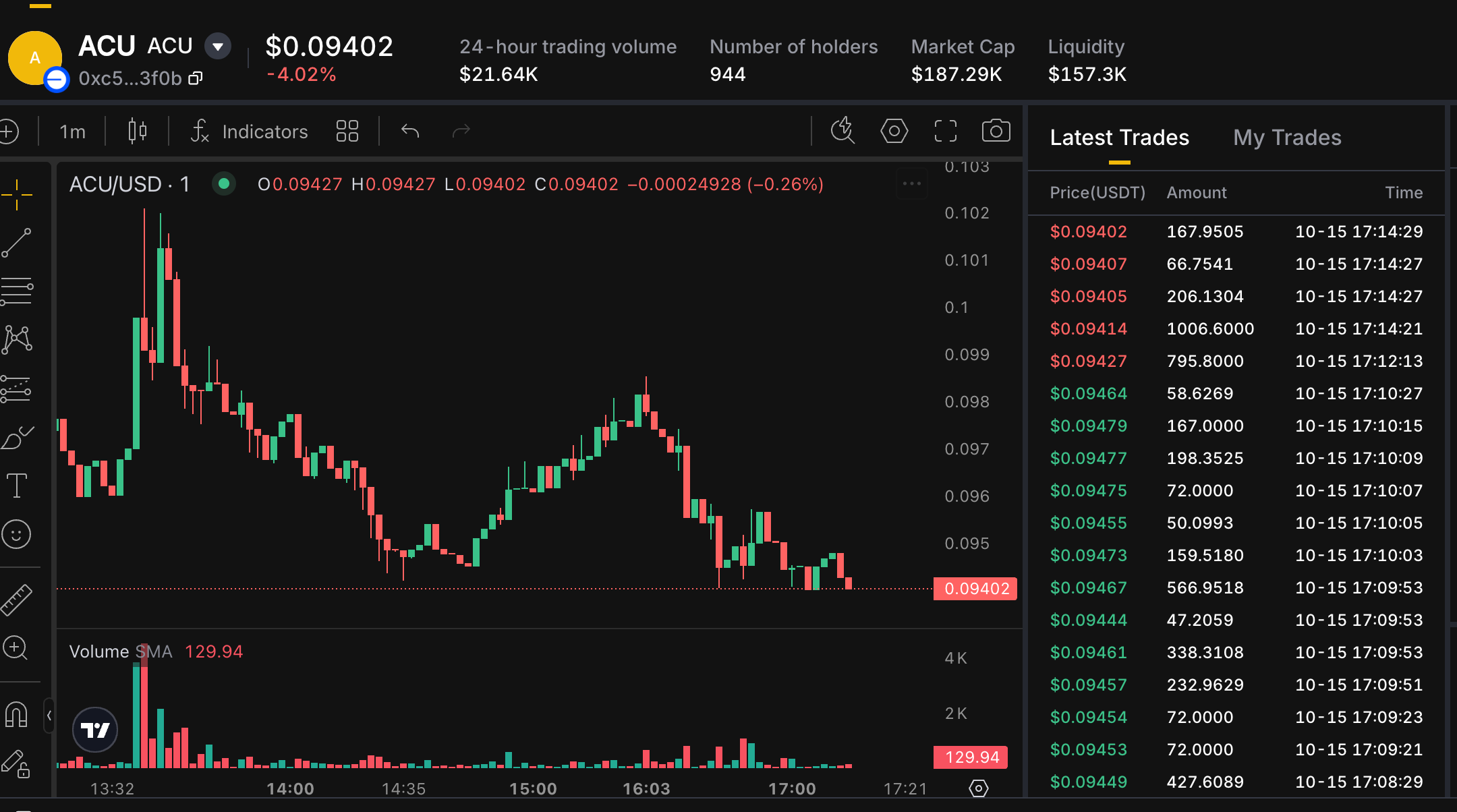Select the ruler measure tool
The height and width of the screenshot is (812, 1457).
click(x=17, y=600)
